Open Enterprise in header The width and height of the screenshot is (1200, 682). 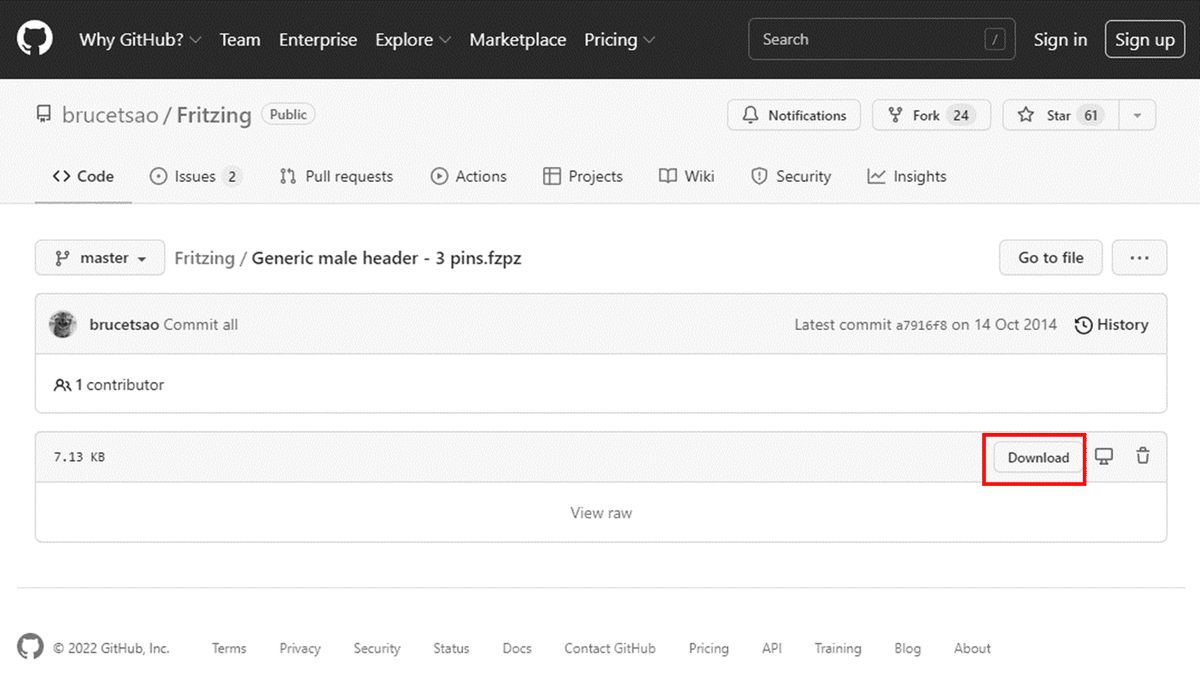318,40
